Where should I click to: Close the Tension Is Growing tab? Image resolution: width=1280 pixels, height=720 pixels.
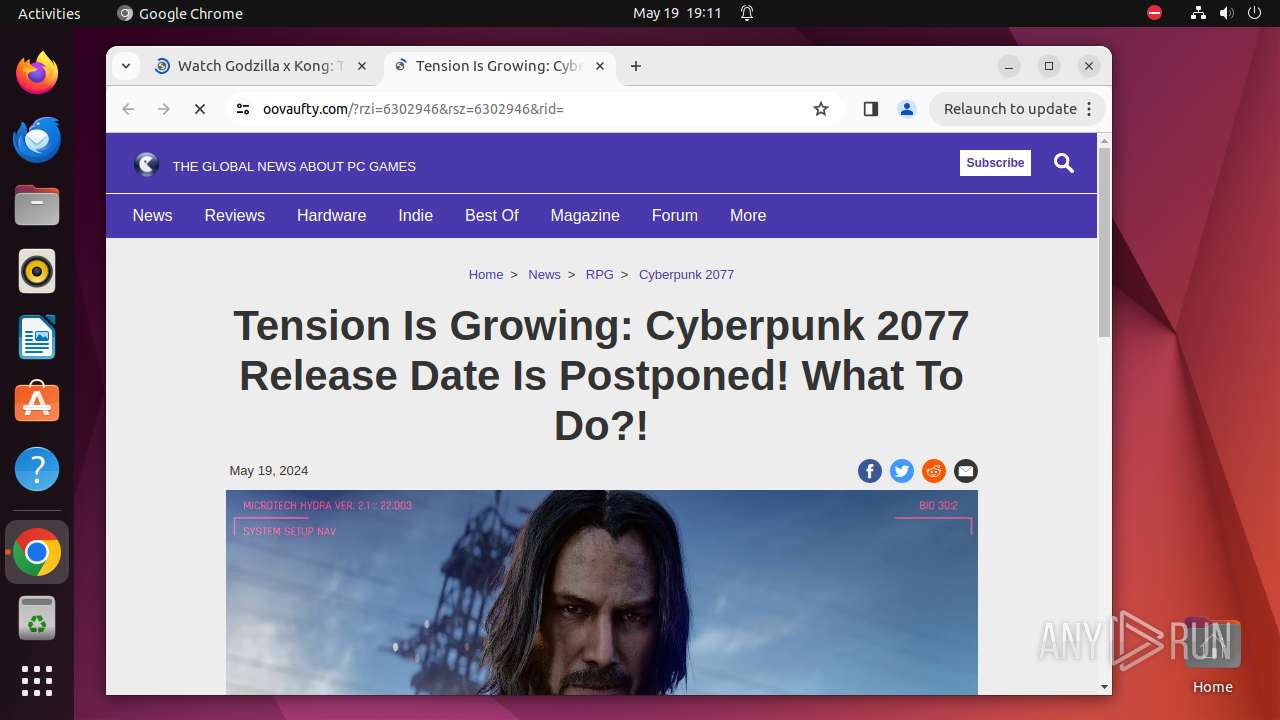coord(600,66)
